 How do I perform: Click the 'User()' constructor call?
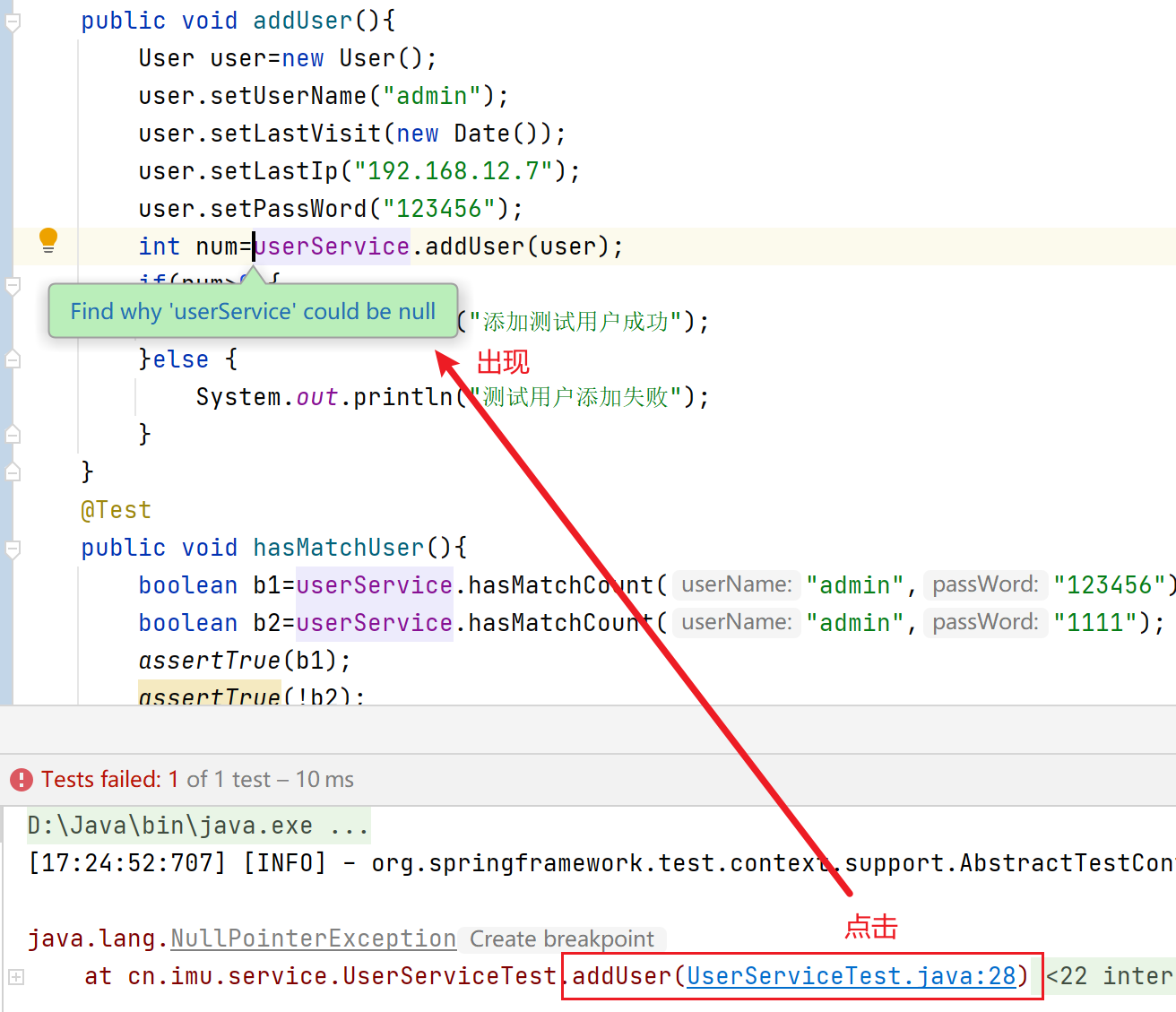(382, 58)
